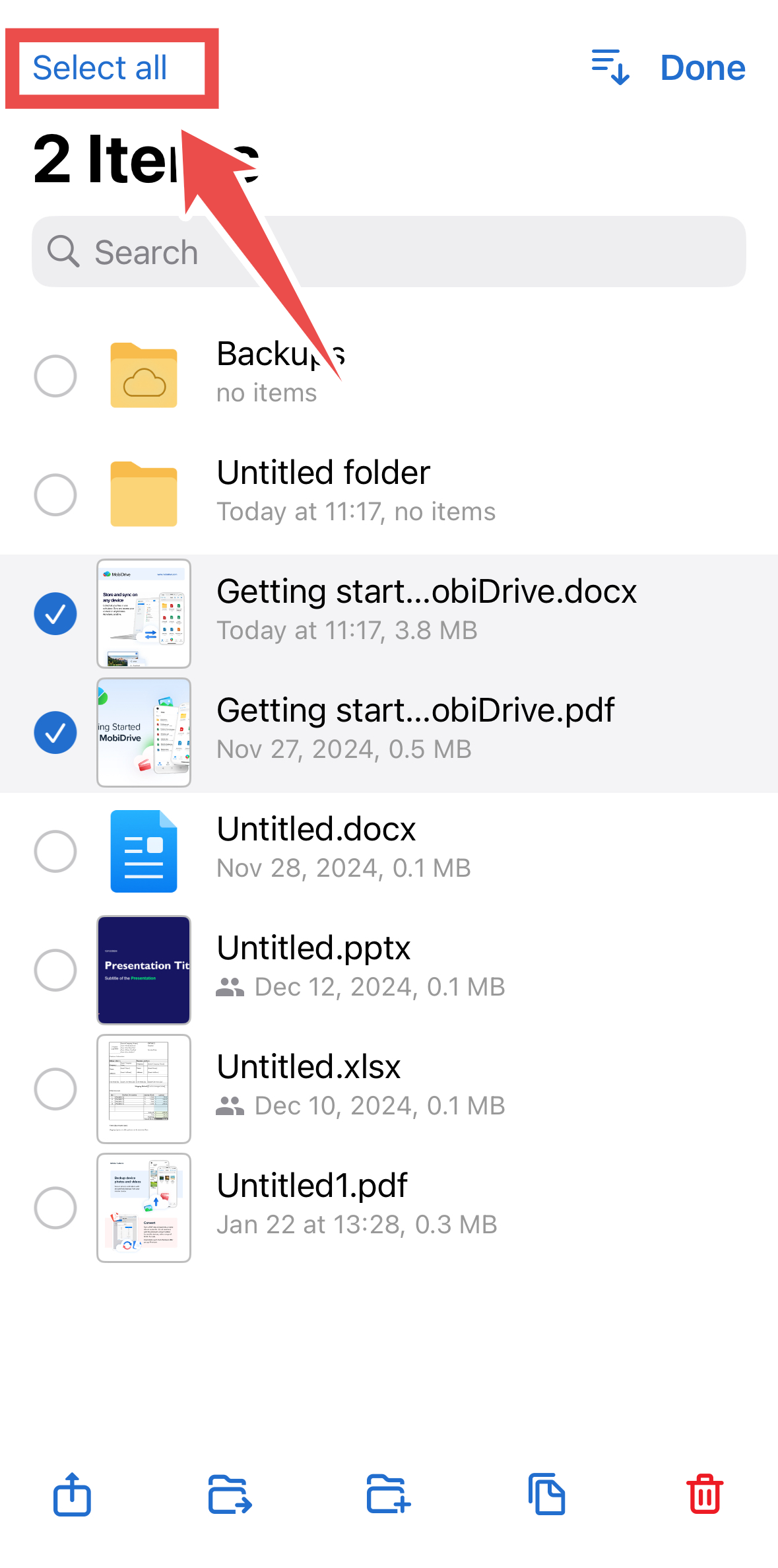Tap the blue Untitled.docx document icon
This screenshot has height=1568, width=778.
click(x=144, y=851)
